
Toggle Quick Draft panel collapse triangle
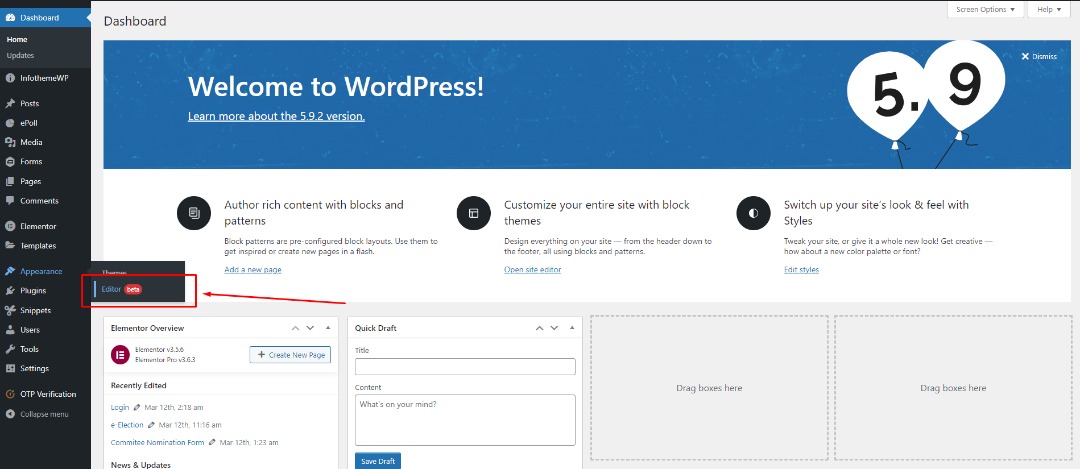point(572,328)
